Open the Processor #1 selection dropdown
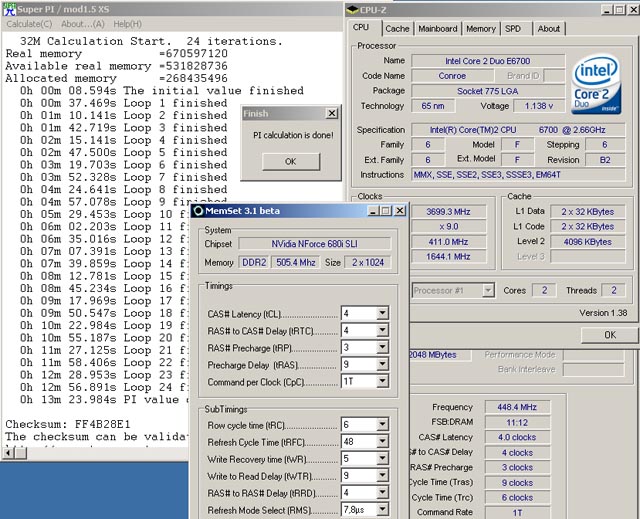The height and width of the screenshot is (519, 640). point(488,291)
